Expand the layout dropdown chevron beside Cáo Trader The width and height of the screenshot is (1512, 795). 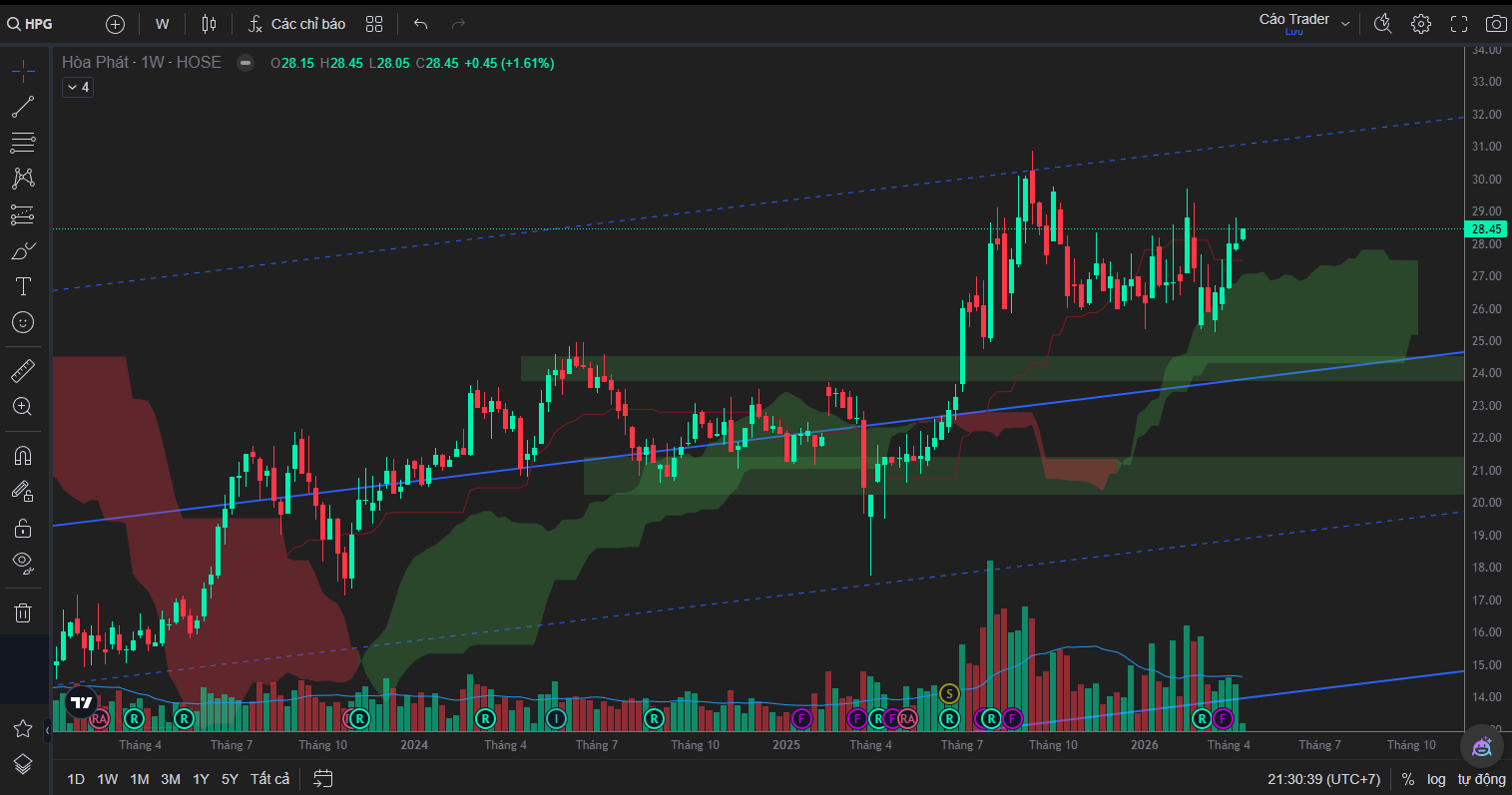(1345, 24)
